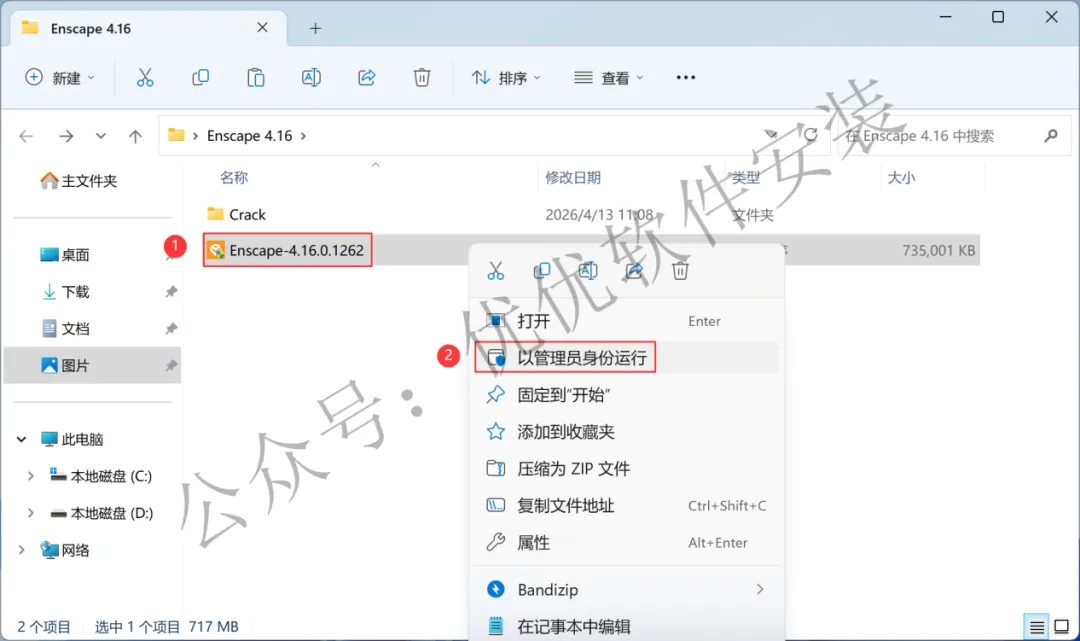Refresh the current folder
Screen dimensions: 1080x641
(x=811, y=134)
